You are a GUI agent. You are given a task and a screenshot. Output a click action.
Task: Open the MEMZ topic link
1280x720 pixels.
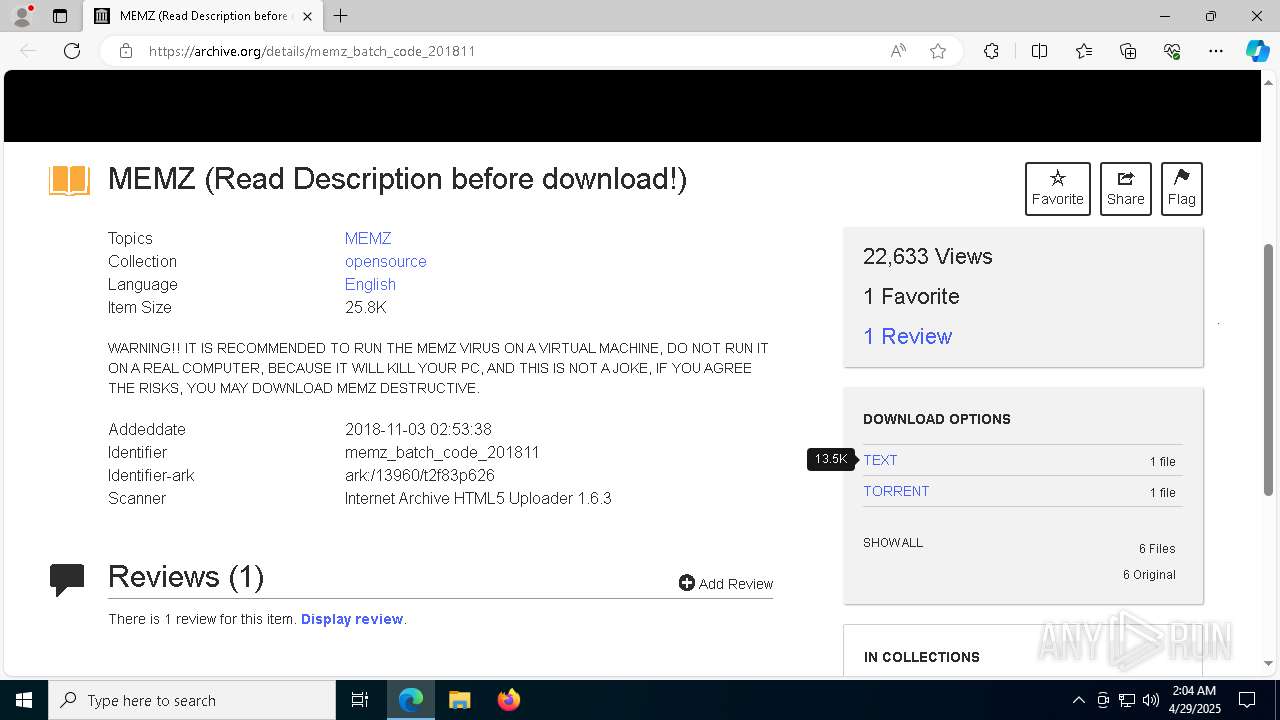click(x=368, y=238)
